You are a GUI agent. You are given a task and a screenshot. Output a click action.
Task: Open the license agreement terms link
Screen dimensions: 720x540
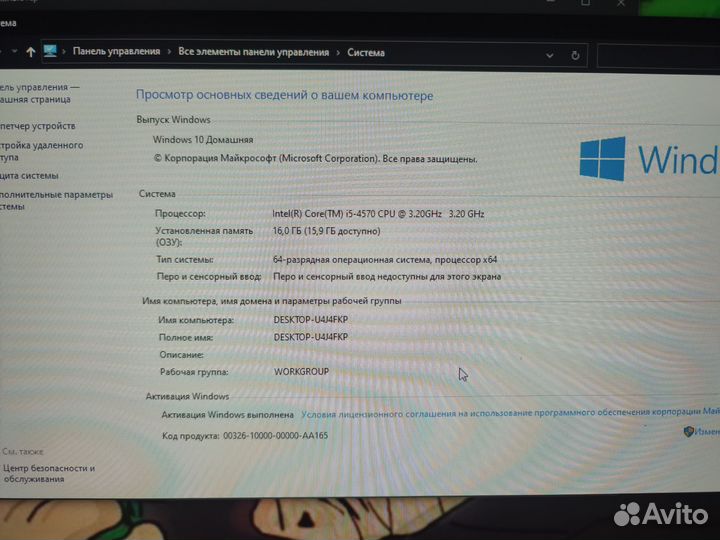click(510, 413)
